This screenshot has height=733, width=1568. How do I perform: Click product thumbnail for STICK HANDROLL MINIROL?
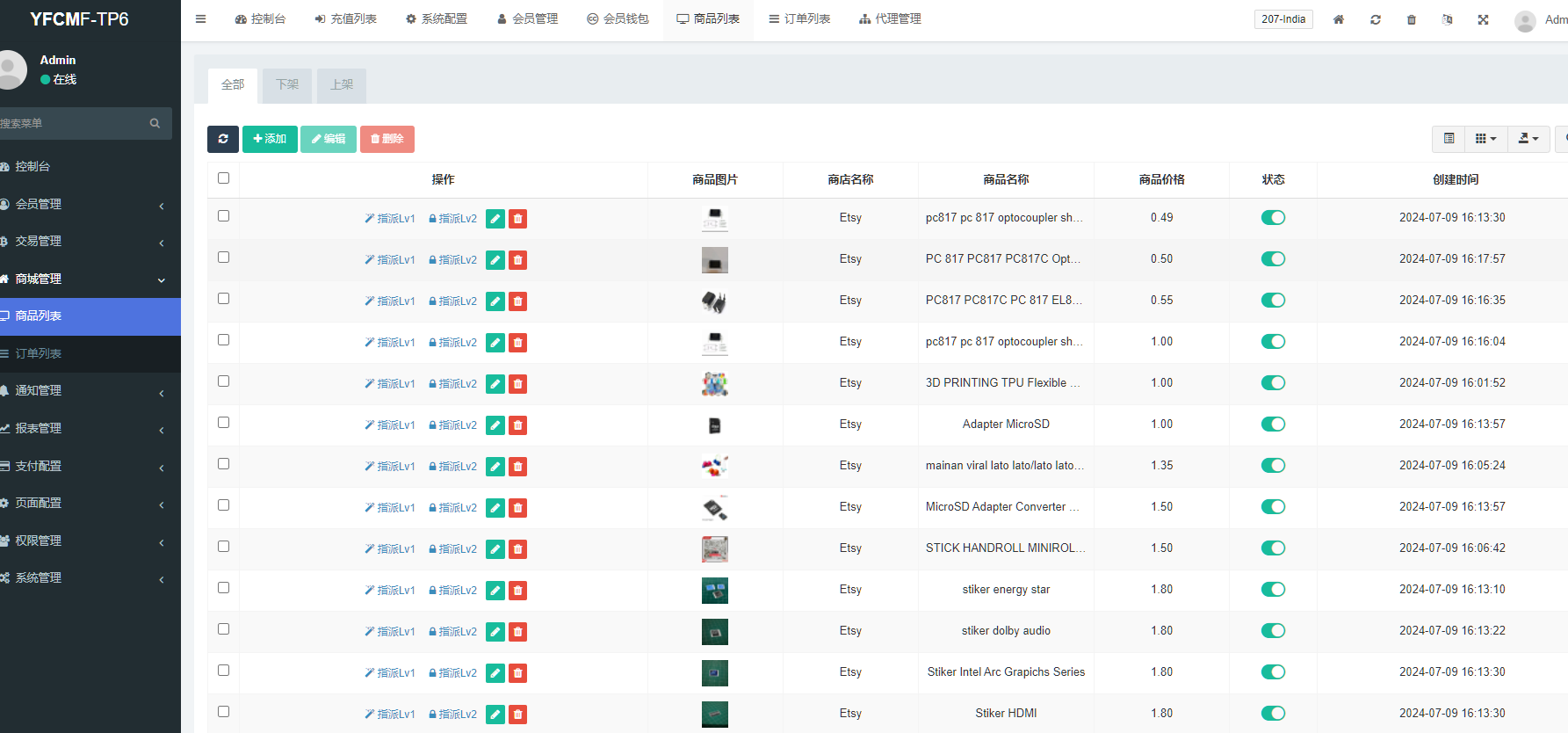coord(714,549)
